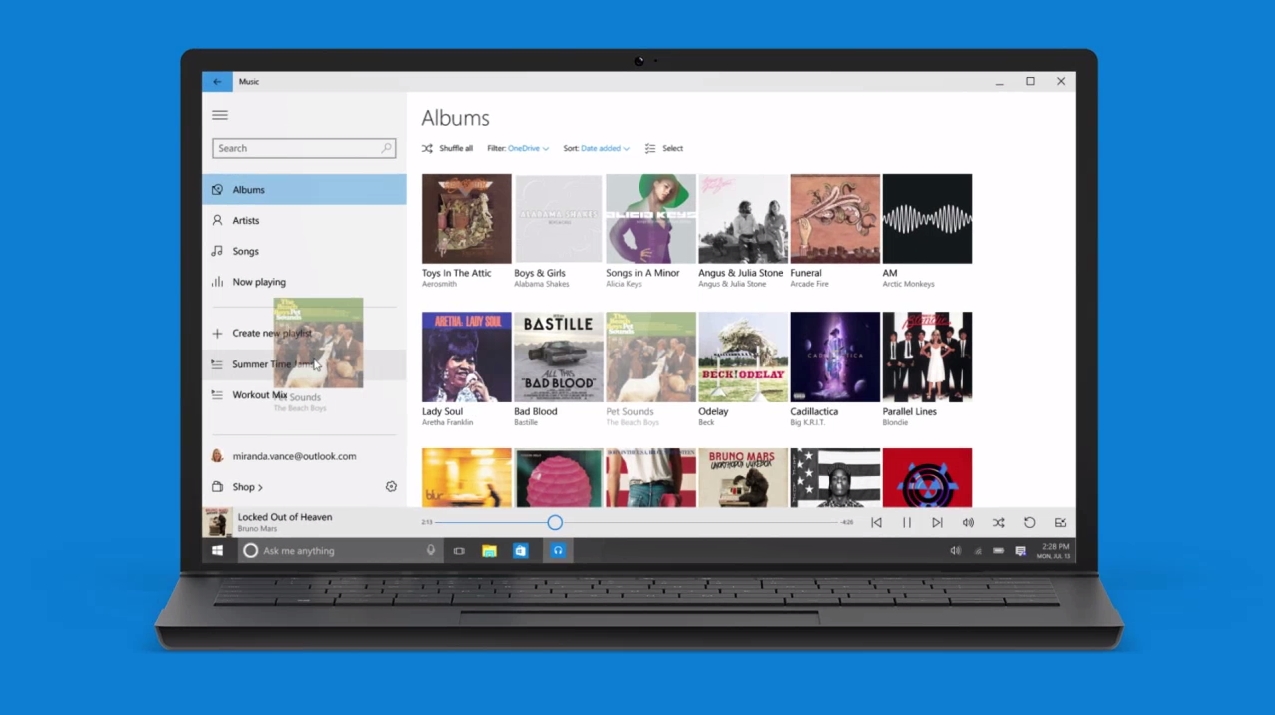Screen dimensions: 1275x715
Task: Click the "Angus & Julia Stone" album title
Action: click(740, 273)
